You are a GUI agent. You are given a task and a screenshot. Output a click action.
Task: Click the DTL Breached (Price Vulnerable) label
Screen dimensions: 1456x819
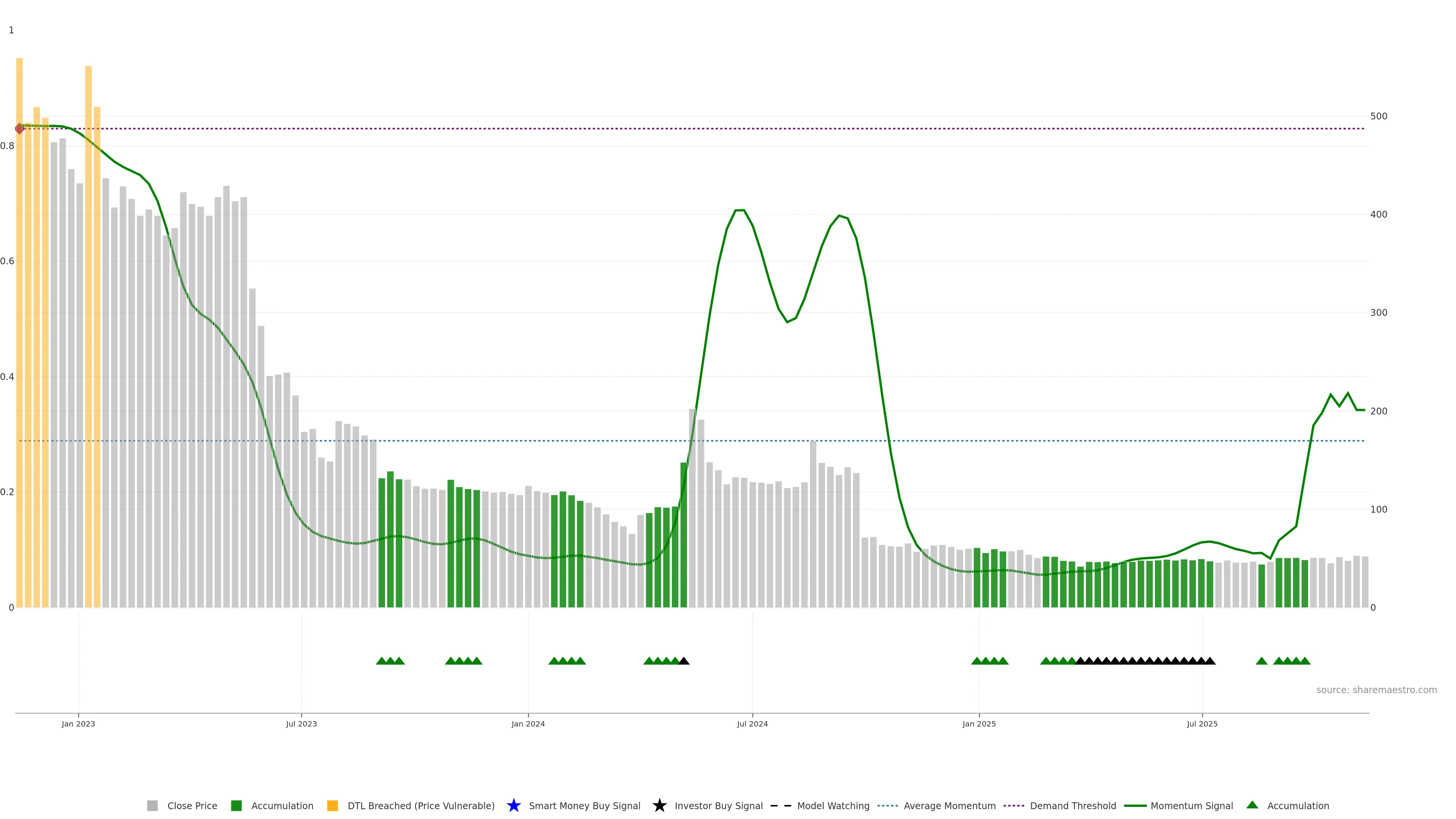click(x=420, y=805)
